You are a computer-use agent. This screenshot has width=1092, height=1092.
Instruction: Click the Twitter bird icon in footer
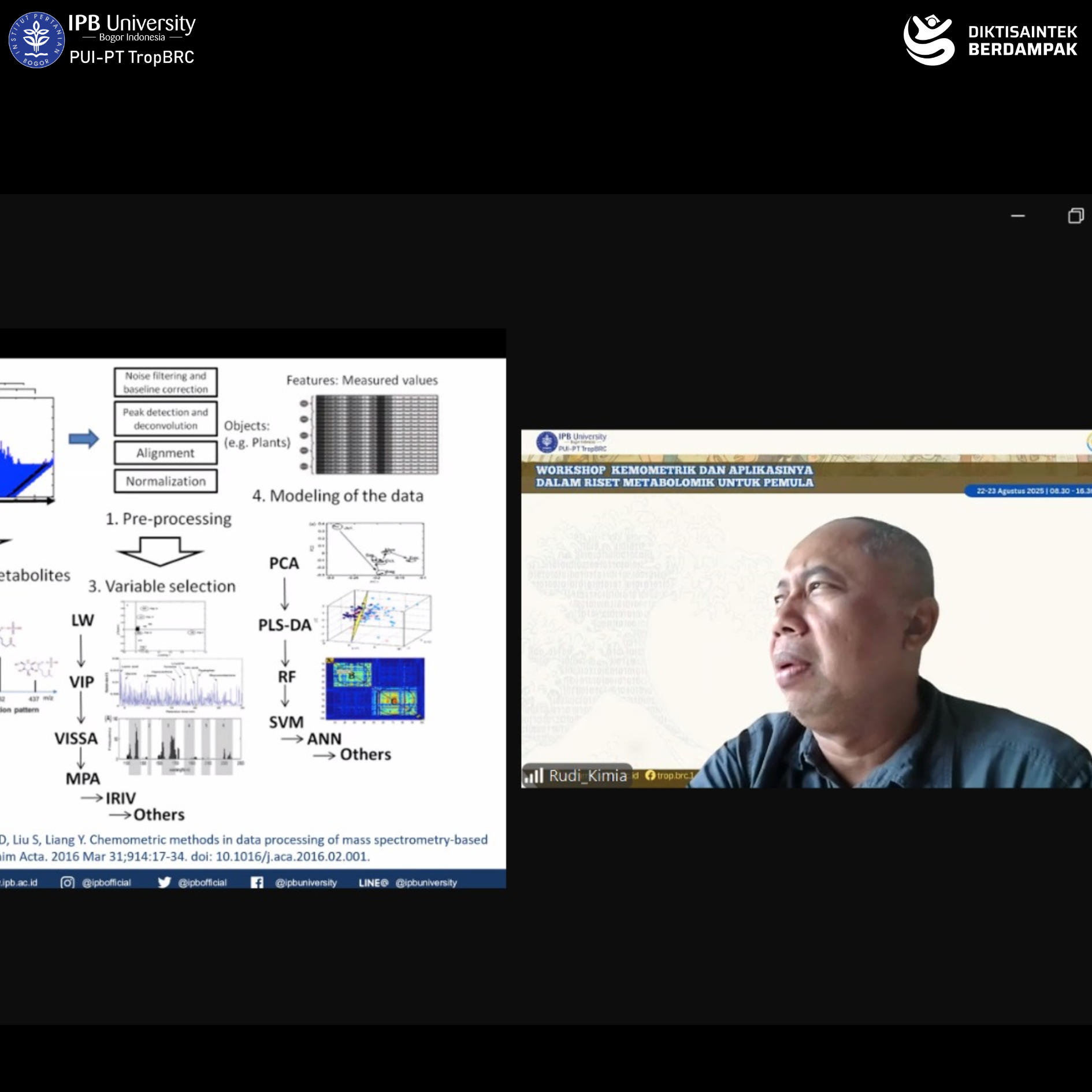click(x=164, y=882)
